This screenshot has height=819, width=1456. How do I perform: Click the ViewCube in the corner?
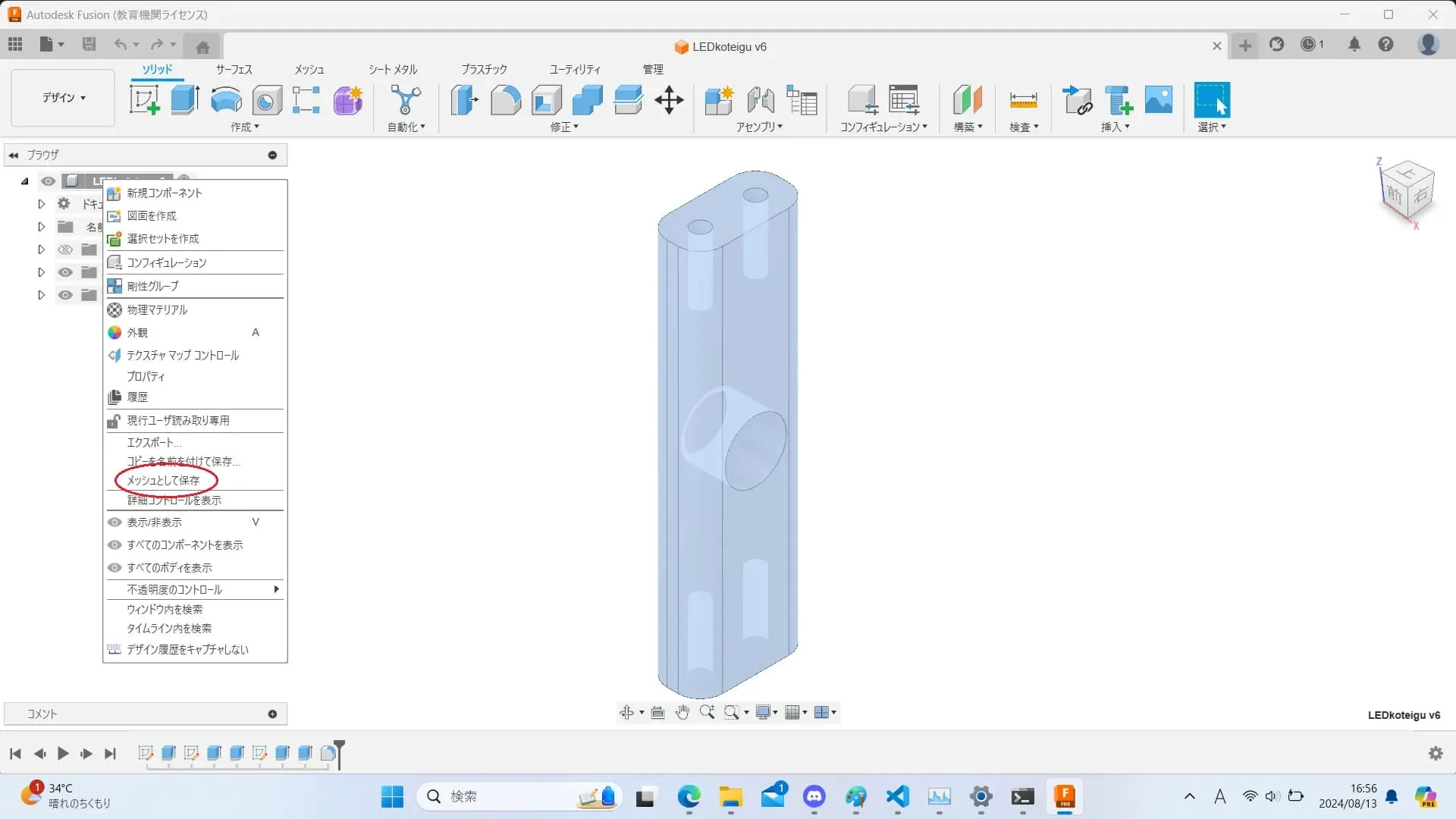(x=1407, y=191)
